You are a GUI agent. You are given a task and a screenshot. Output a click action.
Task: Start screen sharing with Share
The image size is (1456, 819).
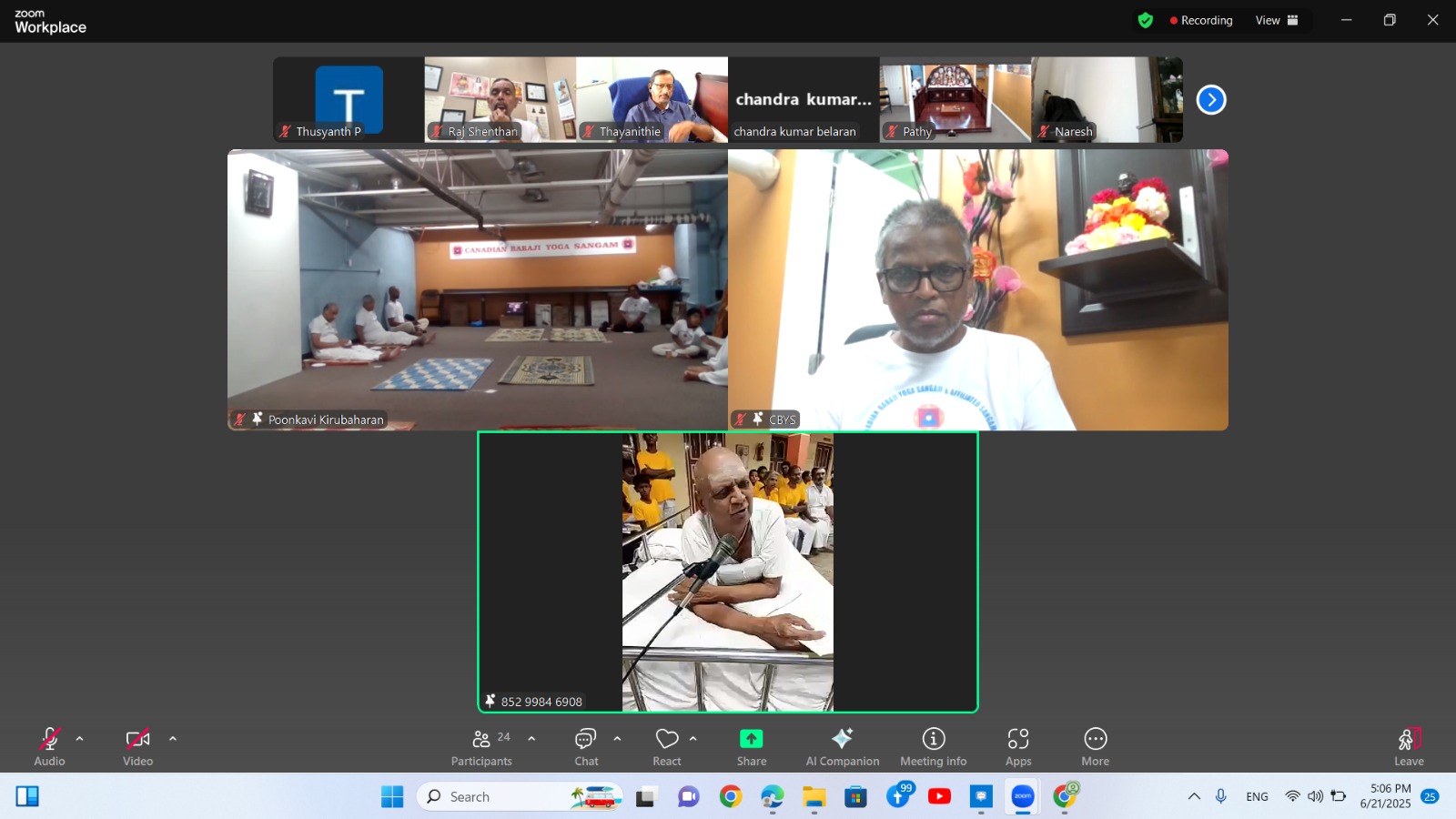751,746
